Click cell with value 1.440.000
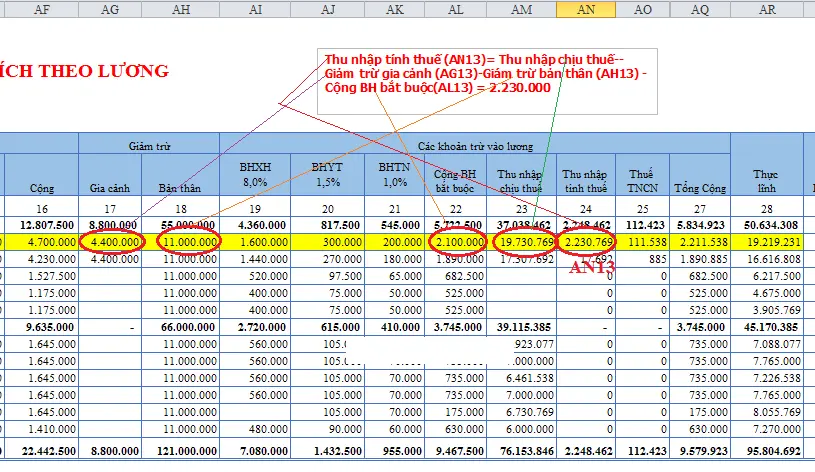The height and width of the screenshot is (472, 815). (255, 259)
